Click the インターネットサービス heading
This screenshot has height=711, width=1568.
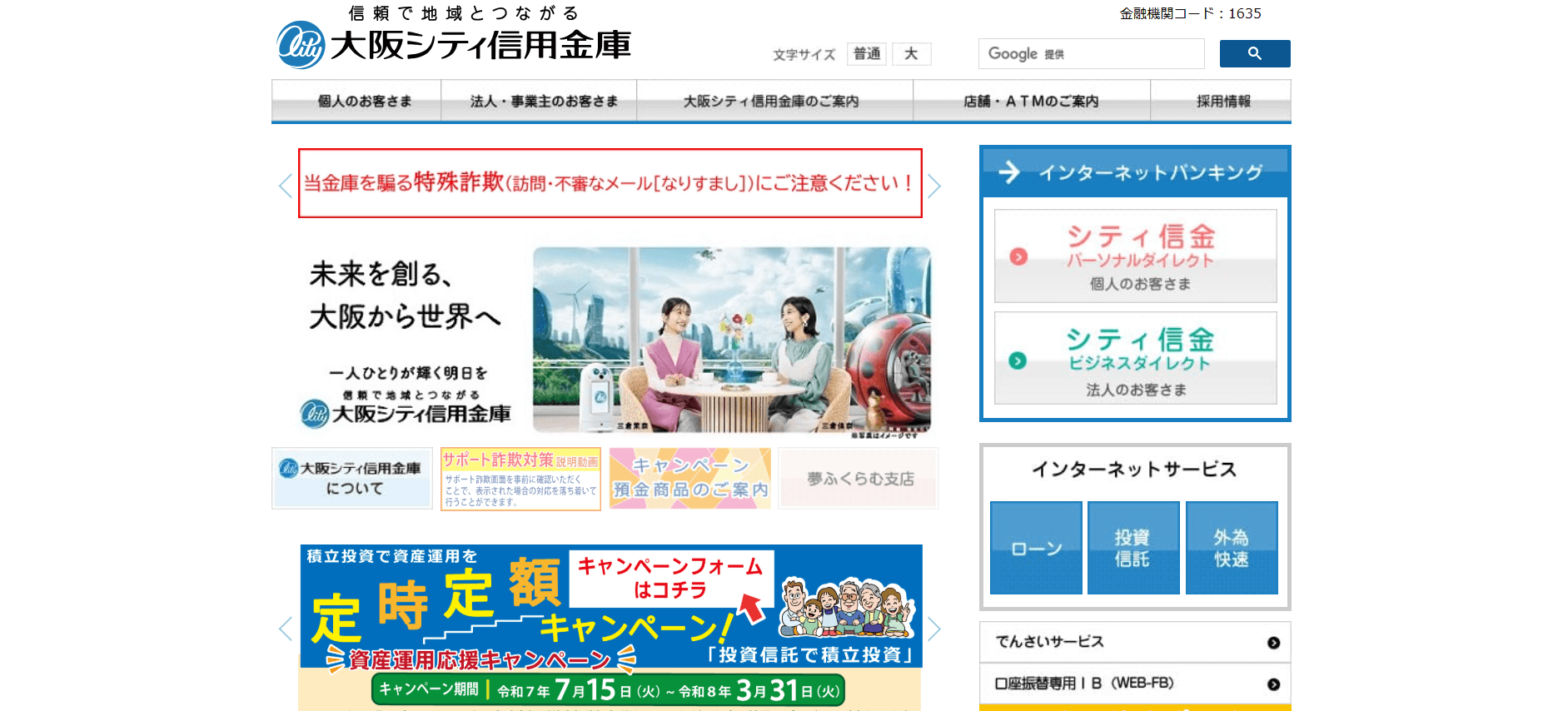click(x=1134, y=469)
